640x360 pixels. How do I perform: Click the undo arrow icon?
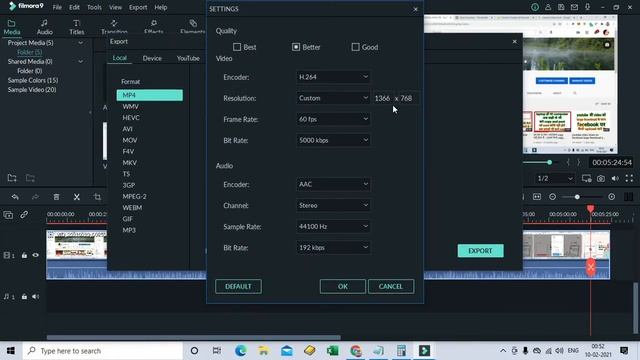click(15, 197)
